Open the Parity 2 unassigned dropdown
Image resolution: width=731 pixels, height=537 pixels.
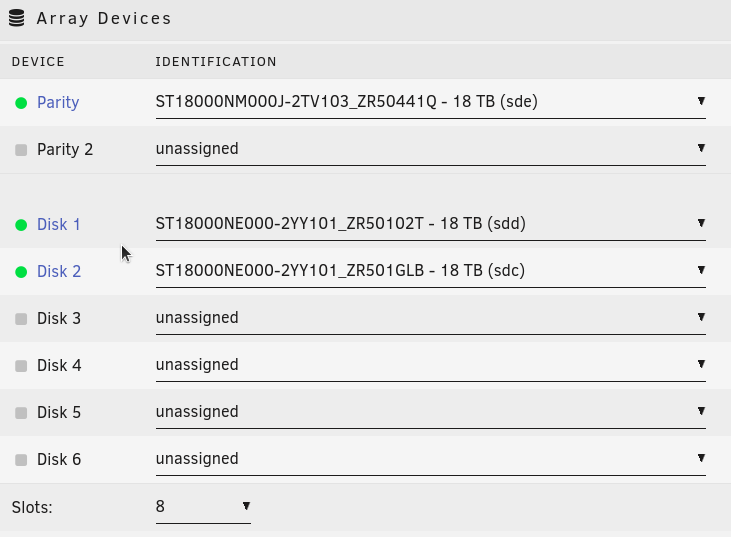(x=430, y=150)
